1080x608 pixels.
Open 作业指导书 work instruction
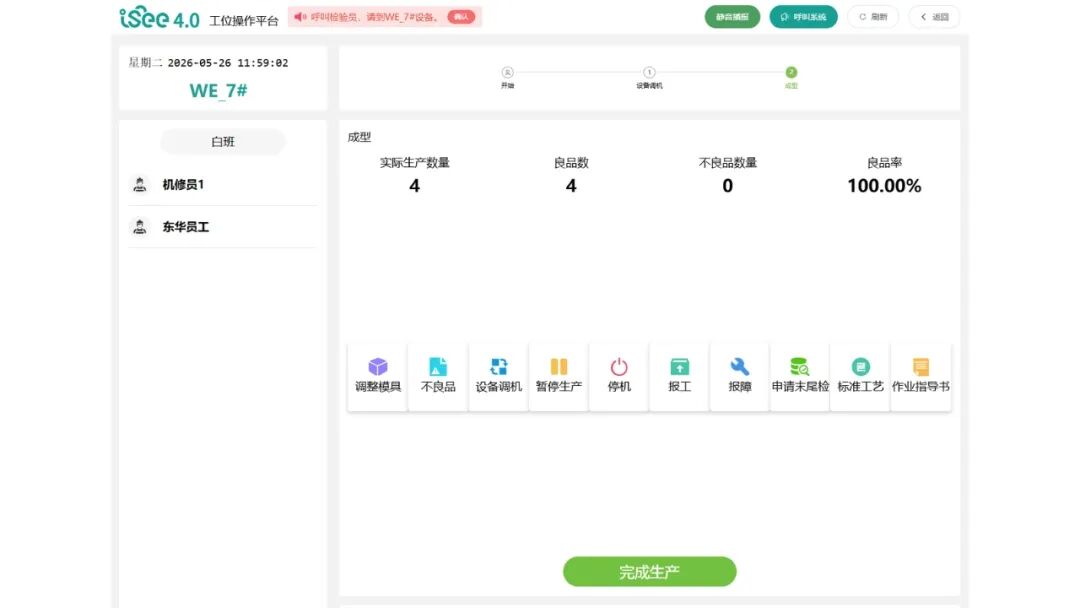pos(921,376)
